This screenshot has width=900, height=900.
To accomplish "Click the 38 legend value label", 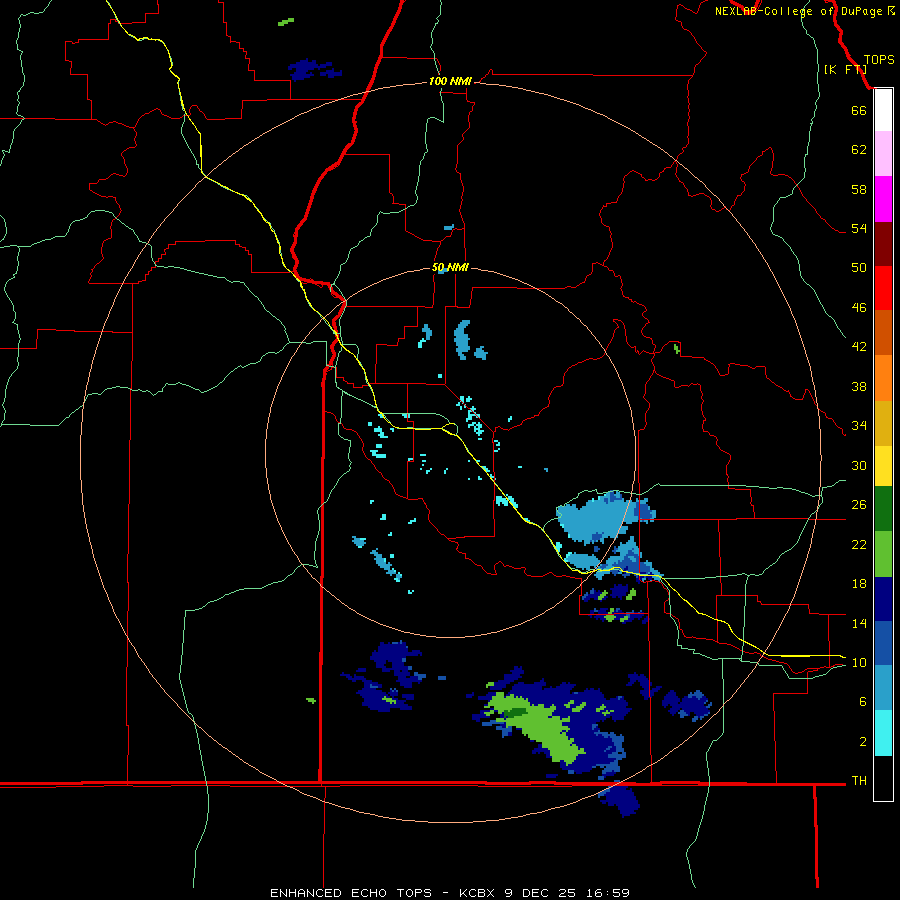I will click(859, 386).
